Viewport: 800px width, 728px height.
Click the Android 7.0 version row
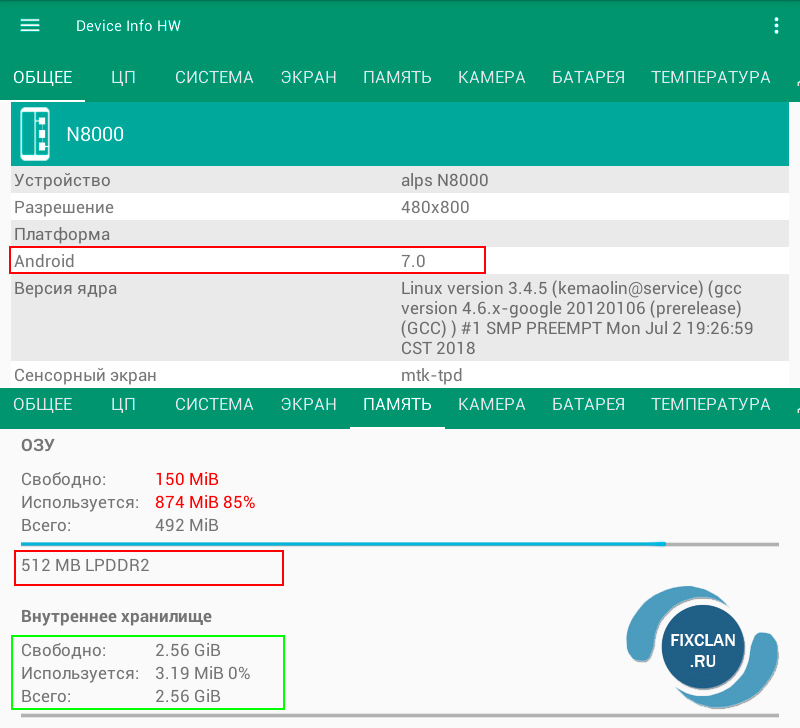[247, 260]
